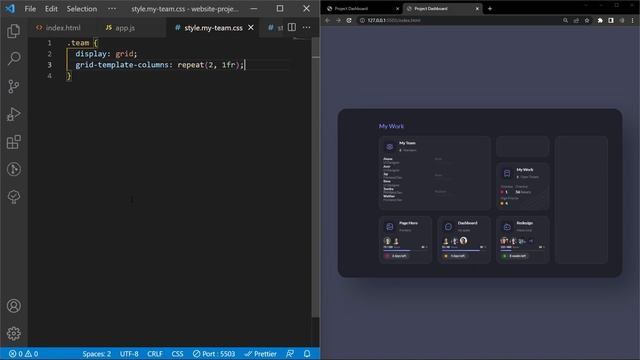
Task: Change indentation via Spaces: 2
Action: 96,353
